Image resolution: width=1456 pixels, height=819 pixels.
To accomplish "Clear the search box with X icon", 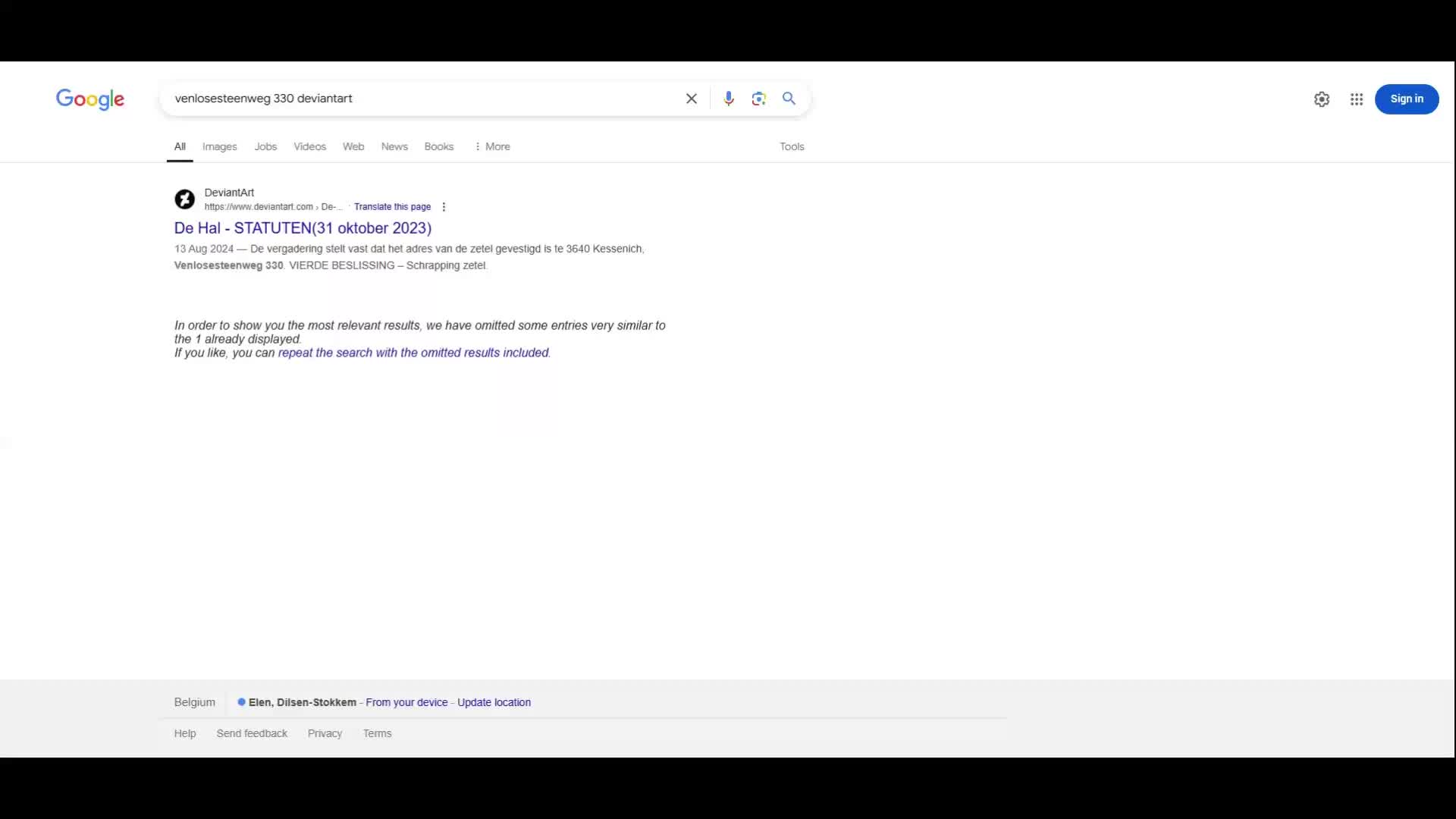I will [x=692, y=99].
